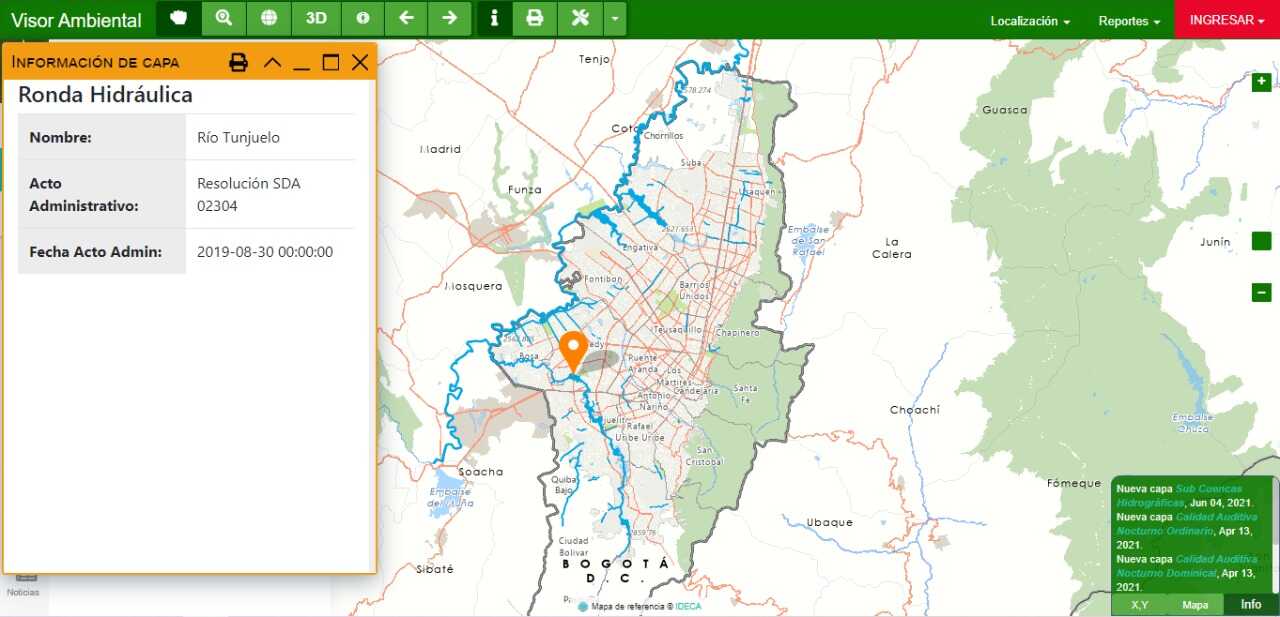Image resolution: width=1280 pixels, height=617 pixels.
Task: Expand the tools dropdown arrow
Action: click(615, 19)
